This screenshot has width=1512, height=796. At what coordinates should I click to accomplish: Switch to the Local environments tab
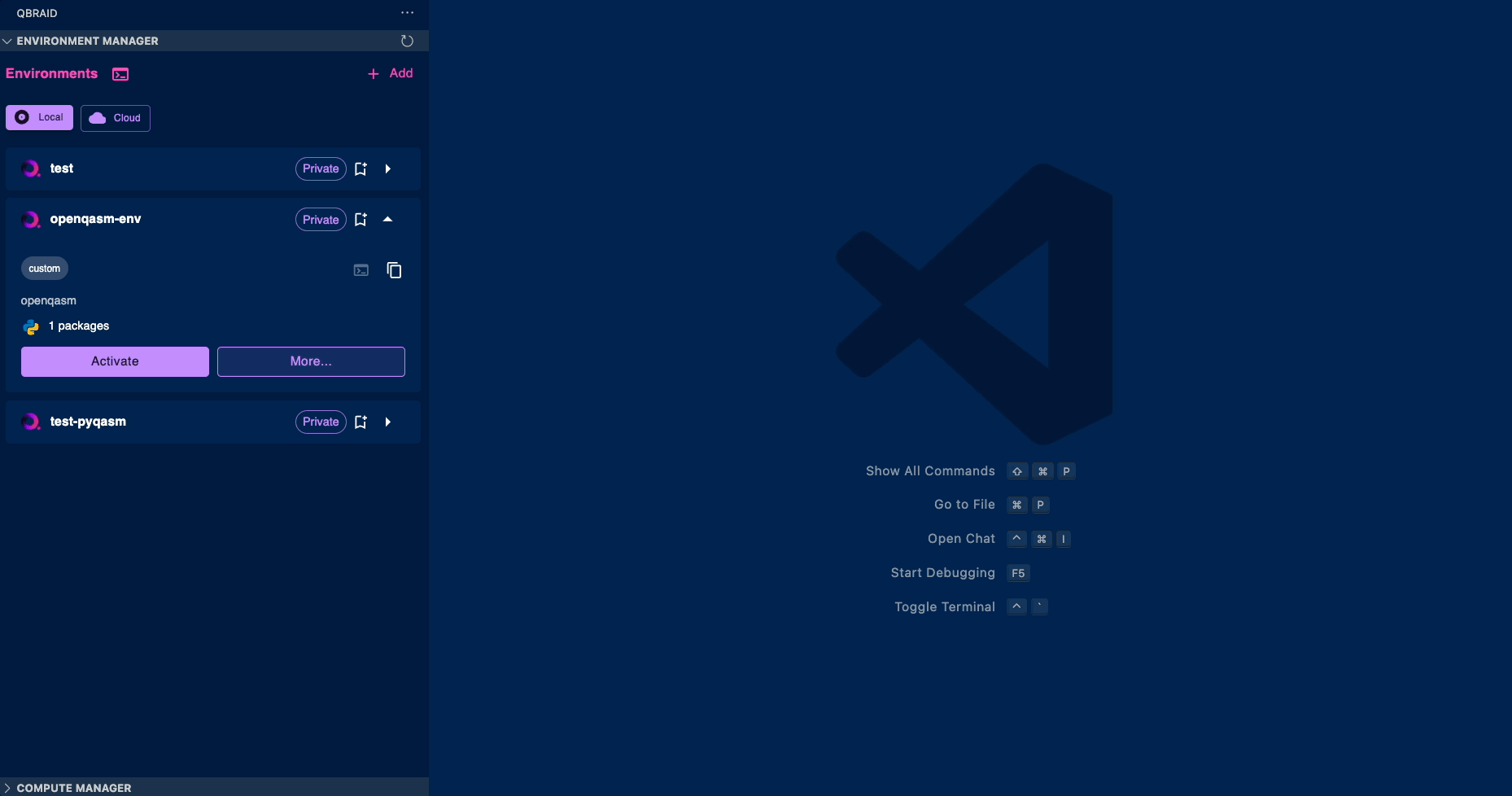(x=39, y=117)
